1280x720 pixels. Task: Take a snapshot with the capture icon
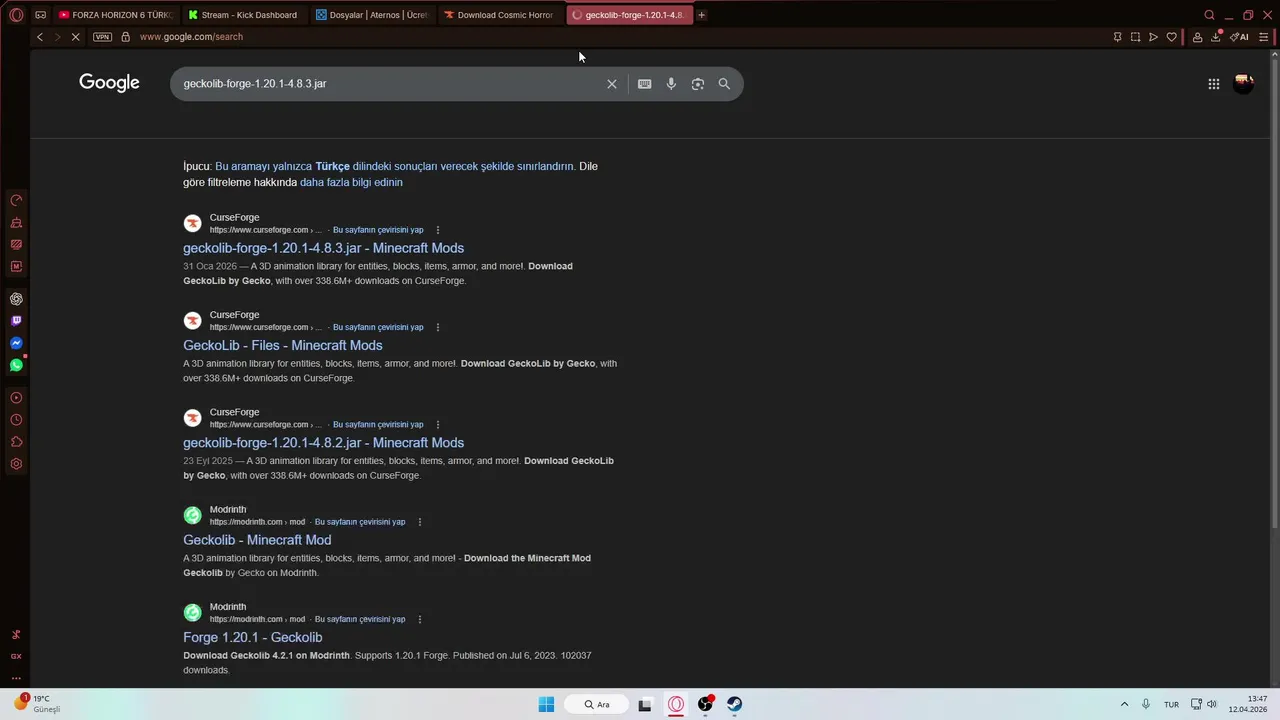[1135, 37]
